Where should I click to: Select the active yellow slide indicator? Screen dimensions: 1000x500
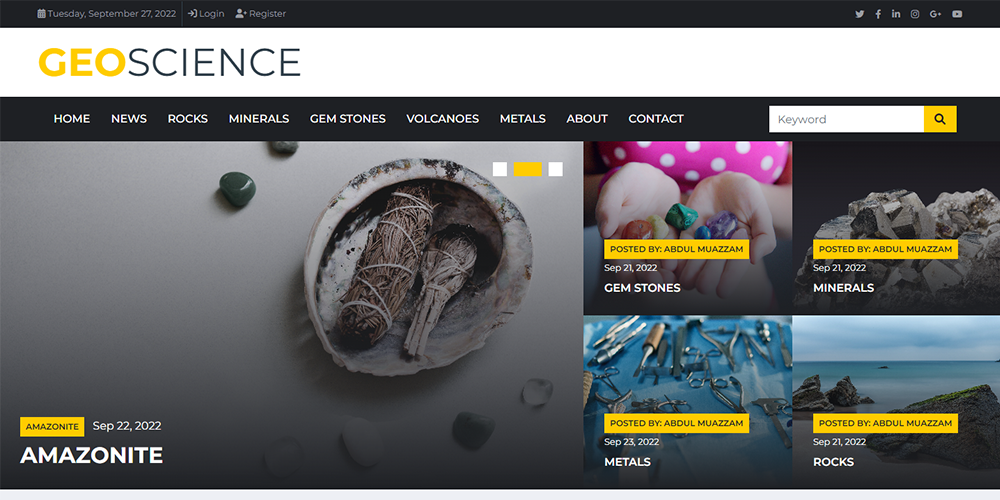coord(527,169)
